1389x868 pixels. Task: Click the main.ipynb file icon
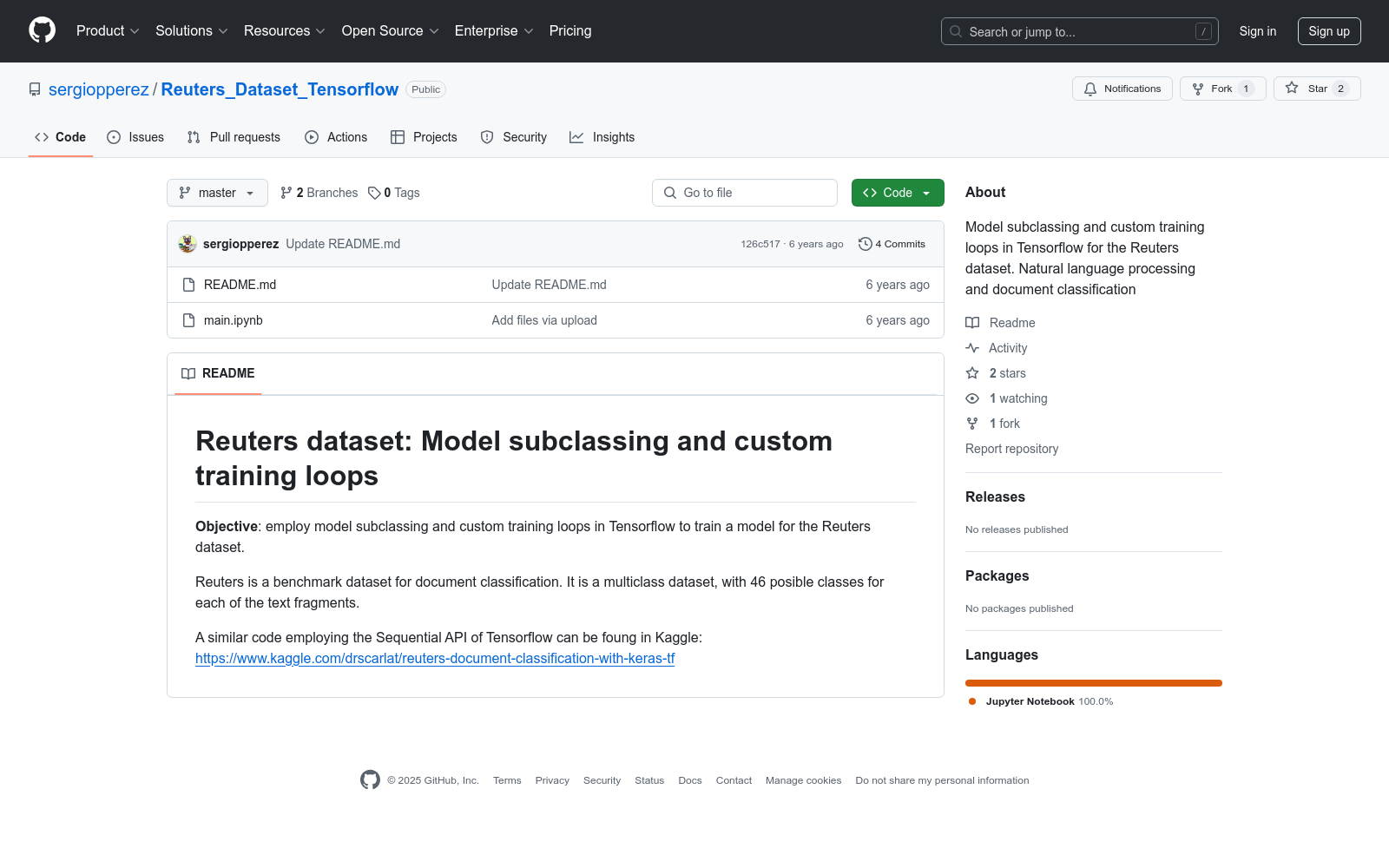tap(188, 320)
